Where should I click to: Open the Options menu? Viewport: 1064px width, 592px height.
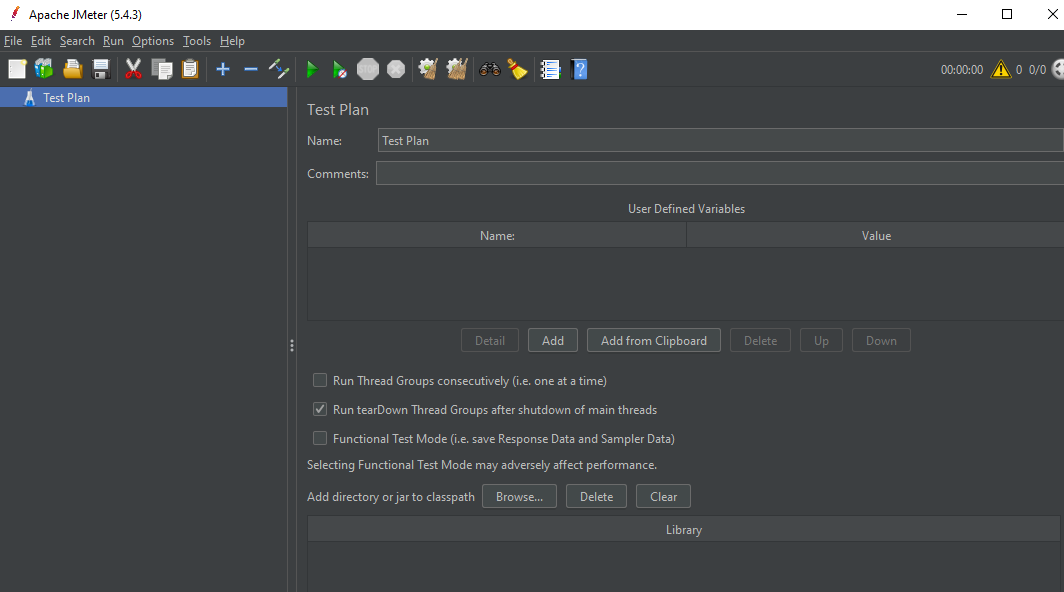click(x=152, y=41)
